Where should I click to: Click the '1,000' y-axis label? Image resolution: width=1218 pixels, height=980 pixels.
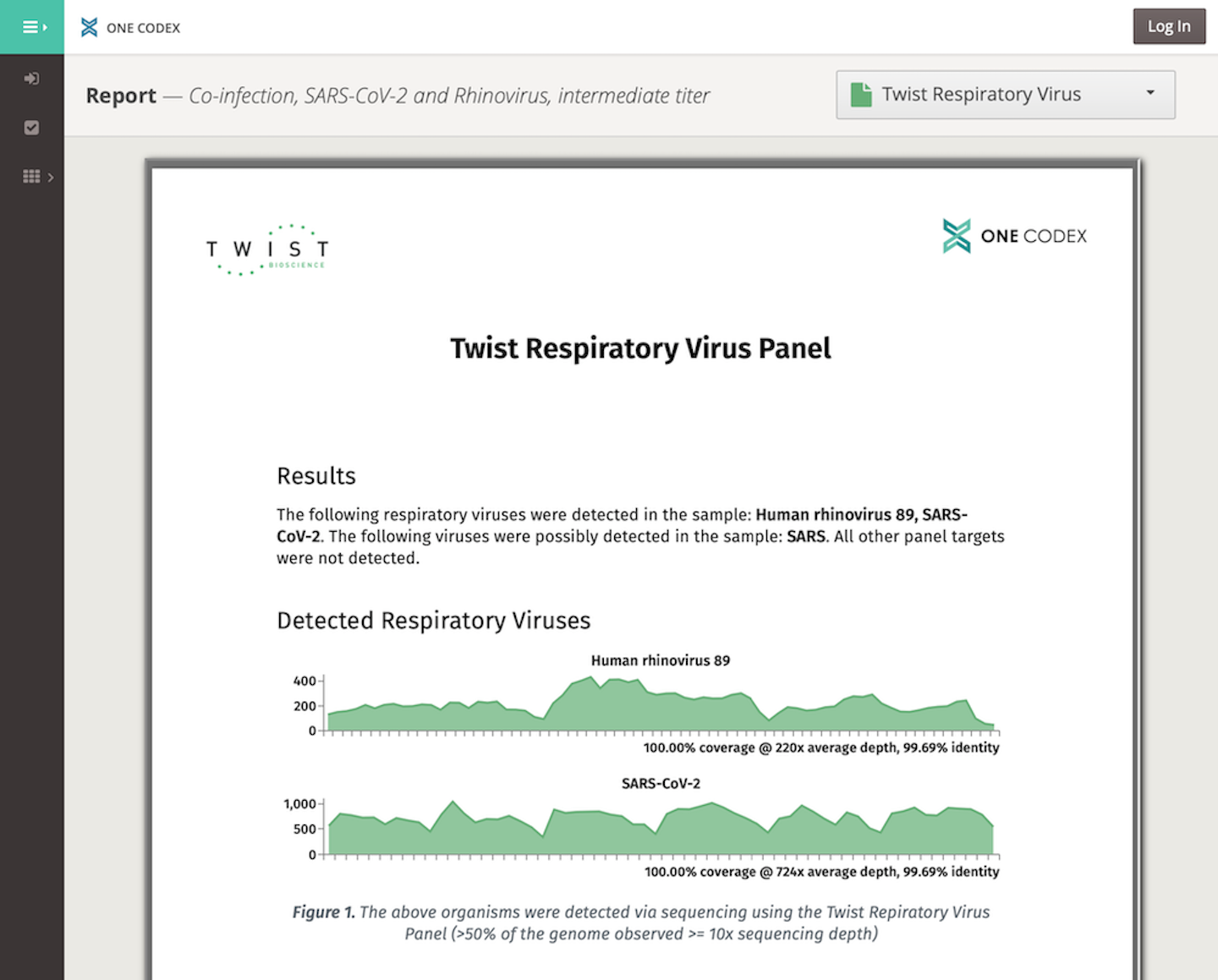(299, 804)
